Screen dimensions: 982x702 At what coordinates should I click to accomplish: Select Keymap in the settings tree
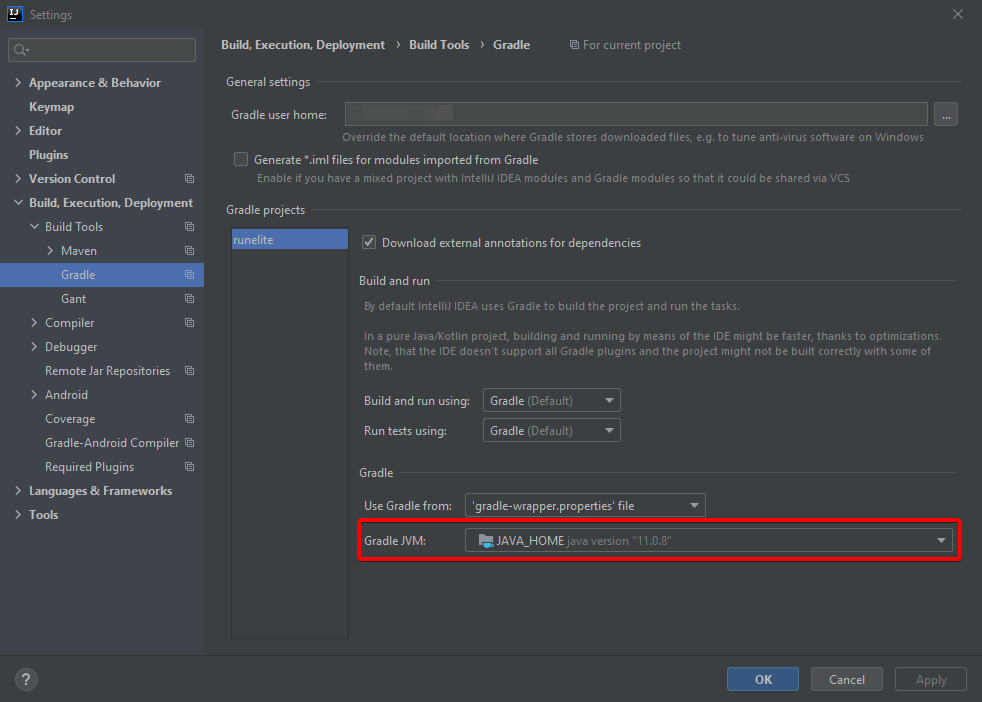point(51,107)
